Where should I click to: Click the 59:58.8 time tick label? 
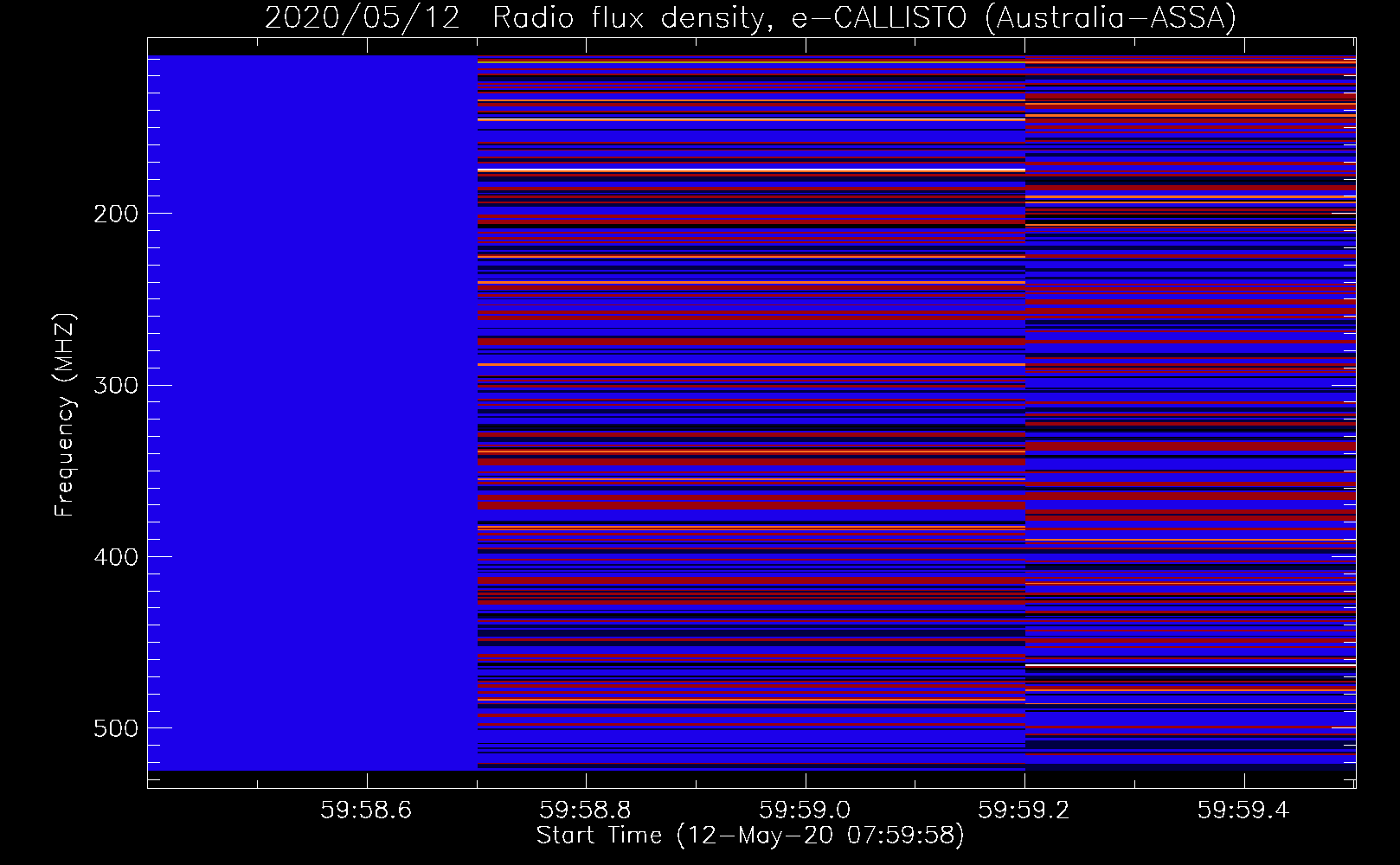586,810
